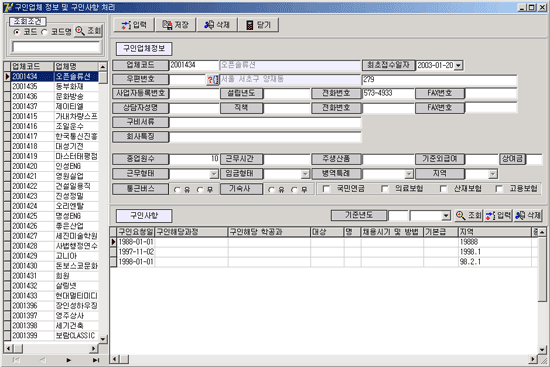This screenshot has width=550, height=367.
Task: Select the 구인사항 tab
Action: point(144,215)
